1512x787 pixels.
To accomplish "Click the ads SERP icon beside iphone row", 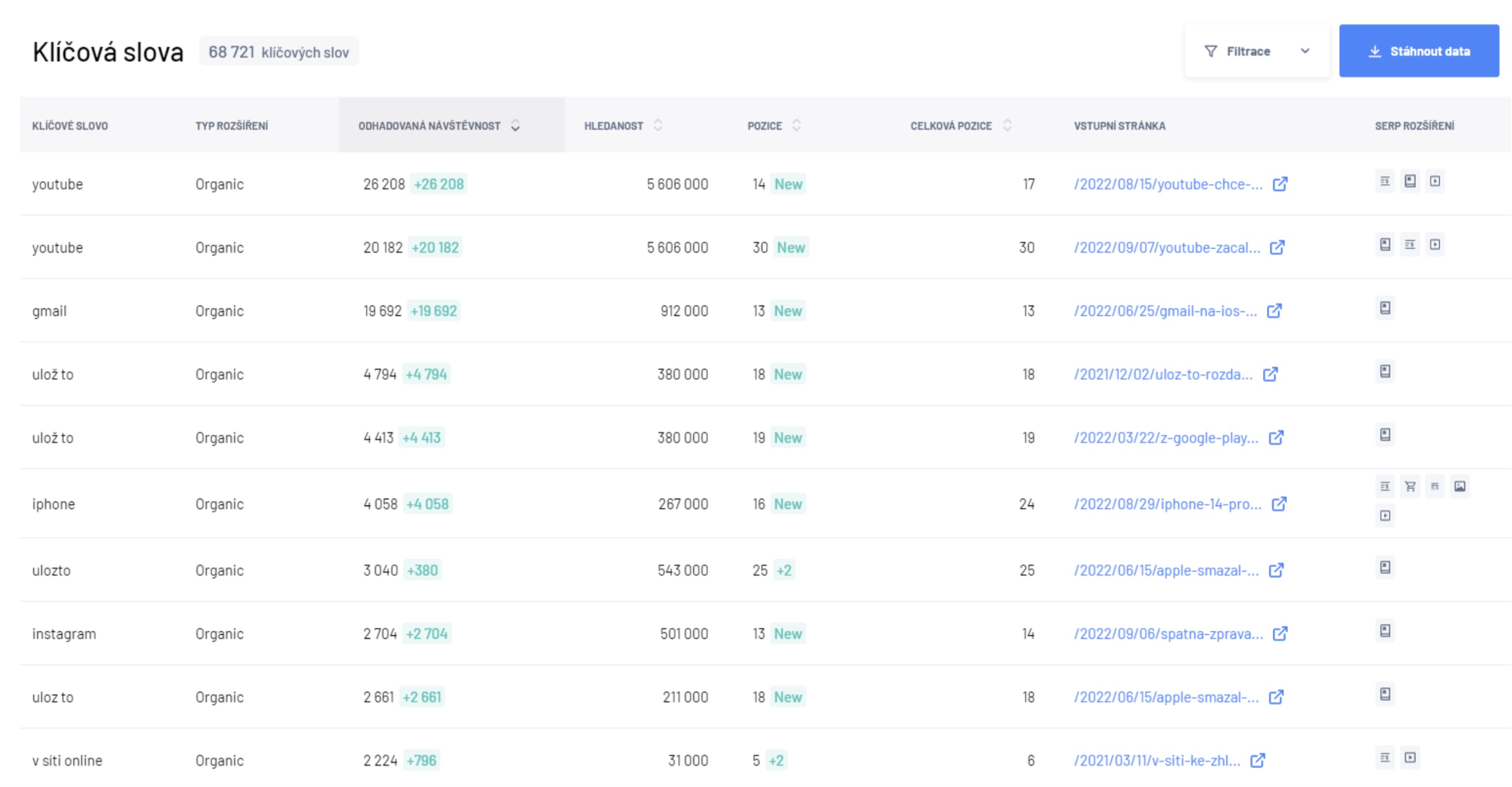I will [x=1384, y=487].
